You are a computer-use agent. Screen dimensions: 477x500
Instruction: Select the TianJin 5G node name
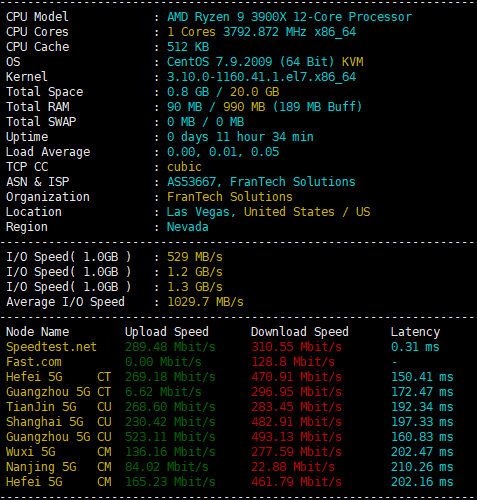pyautogui.click(x=41, y=407)
